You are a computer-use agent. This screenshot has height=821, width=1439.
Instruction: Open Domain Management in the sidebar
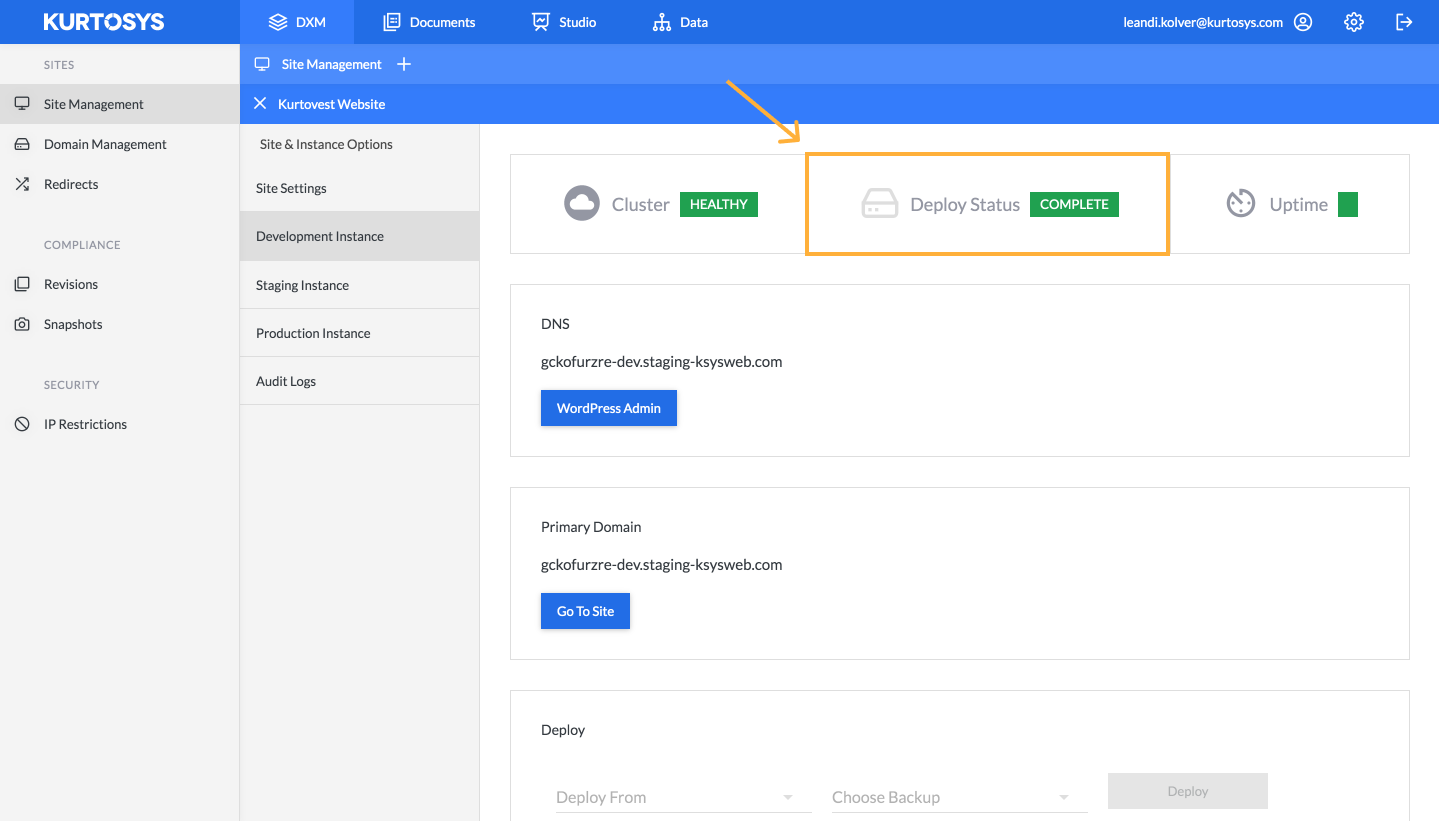point(120,144)
